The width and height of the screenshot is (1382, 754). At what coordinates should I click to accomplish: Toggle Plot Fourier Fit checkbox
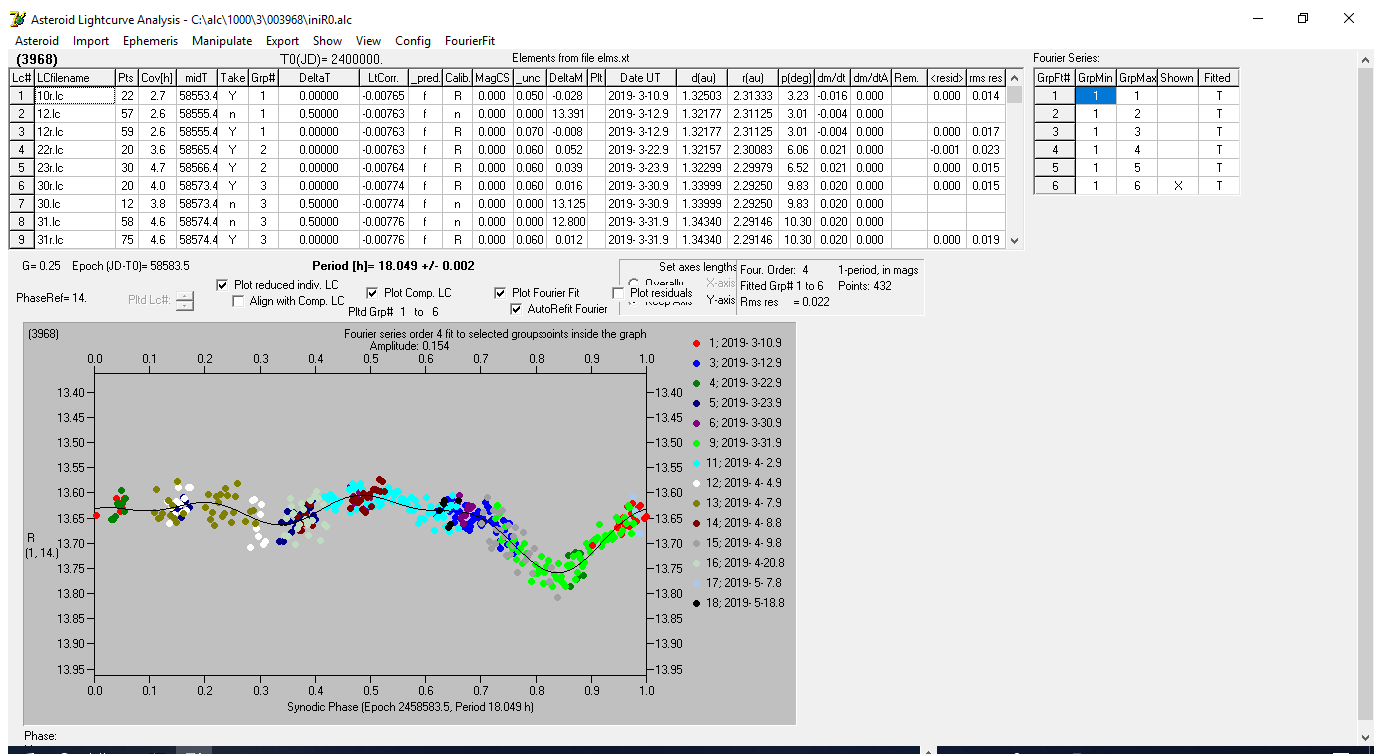click(501, 293)
